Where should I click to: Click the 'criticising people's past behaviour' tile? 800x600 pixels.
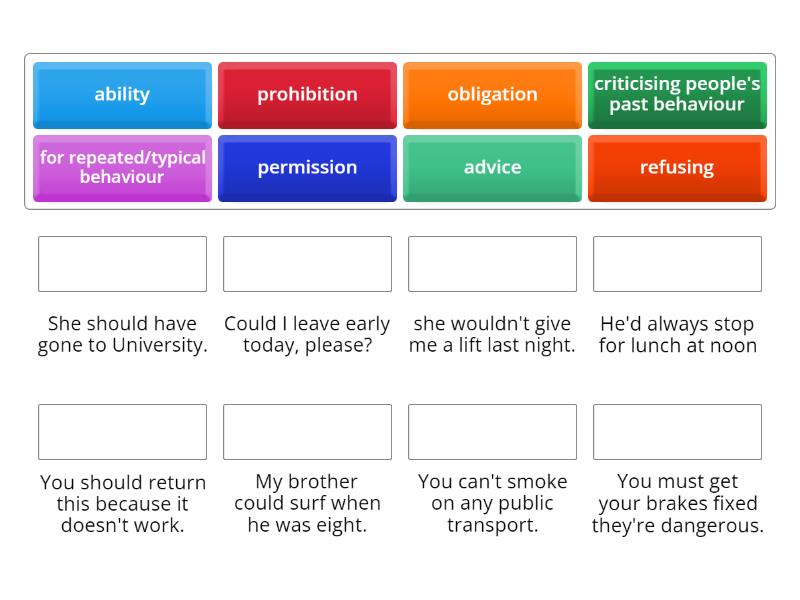677,95
